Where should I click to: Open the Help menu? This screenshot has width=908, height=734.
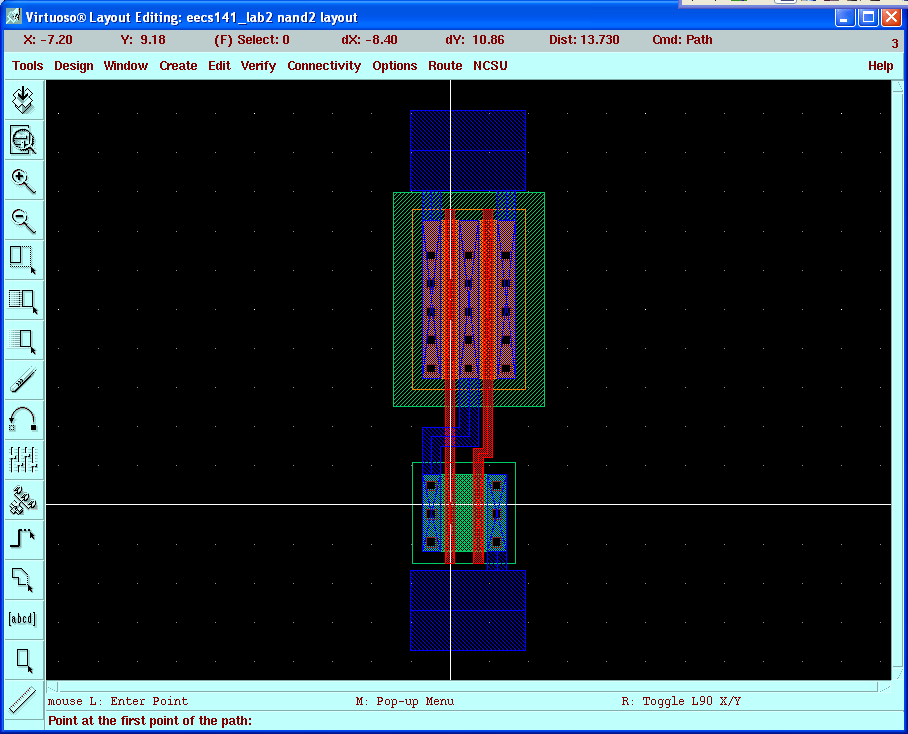880,66
